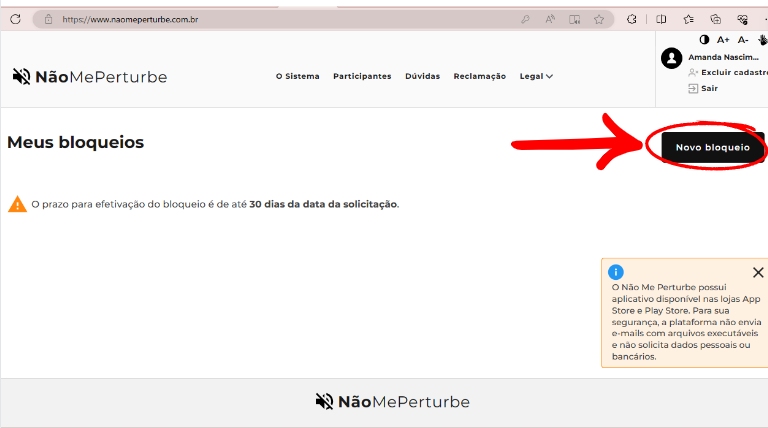This screenshot has width=768, height=428.
Task: Reload the page with browser refresh icon
Action: click(x=15, y=19)
